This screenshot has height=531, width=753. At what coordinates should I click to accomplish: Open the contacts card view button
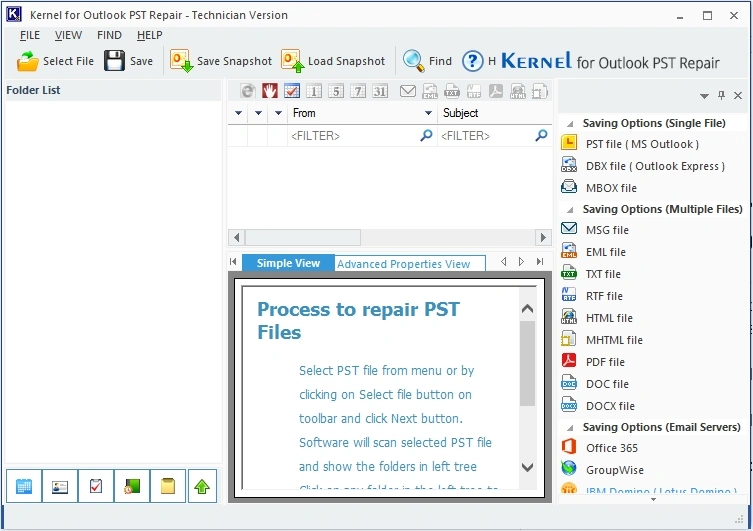pos(60,486)
